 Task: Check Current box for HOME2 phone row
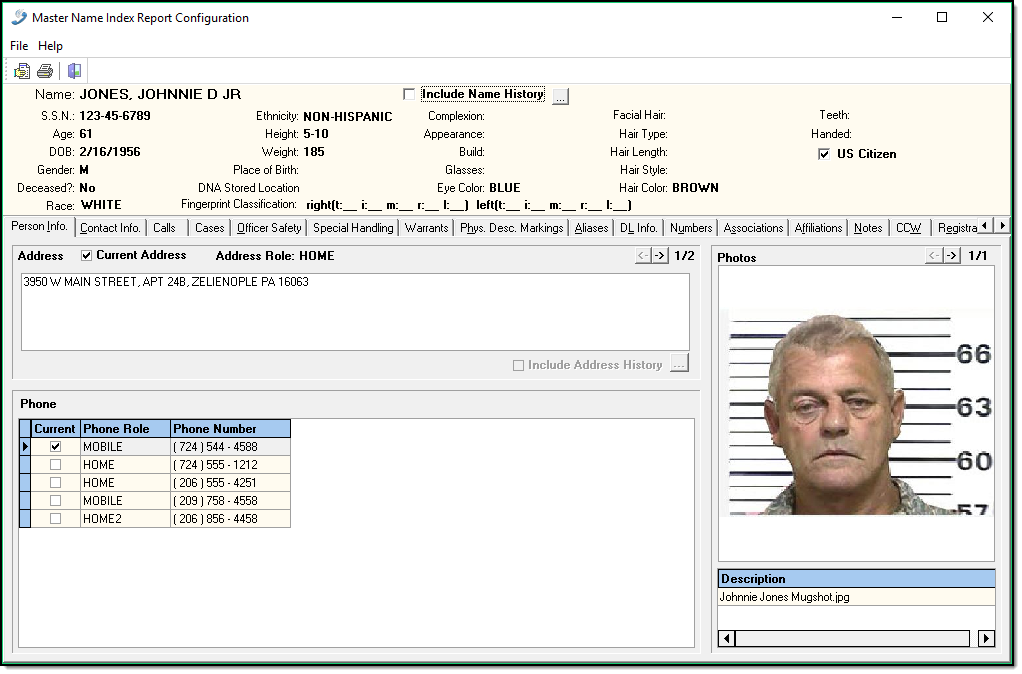[x=55, y=519]
